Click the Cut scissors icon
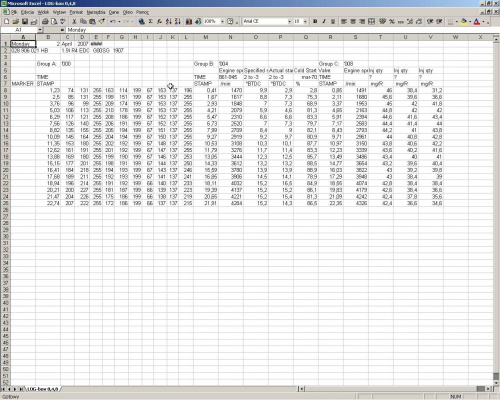Image resolution: width=500 pixels, height=400 pixels. (x=74, y=21)
